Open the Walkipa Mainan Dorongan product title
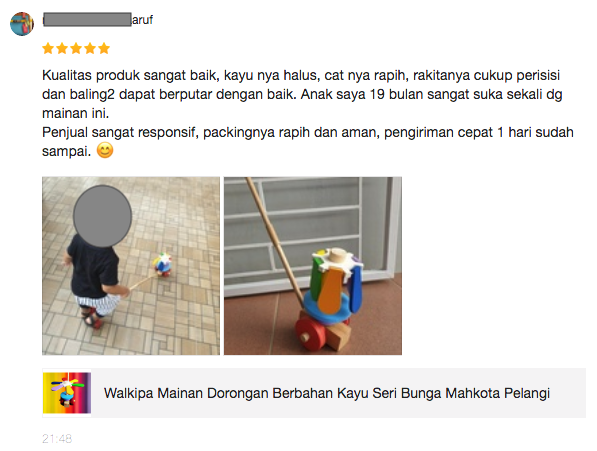 point(327,393)
